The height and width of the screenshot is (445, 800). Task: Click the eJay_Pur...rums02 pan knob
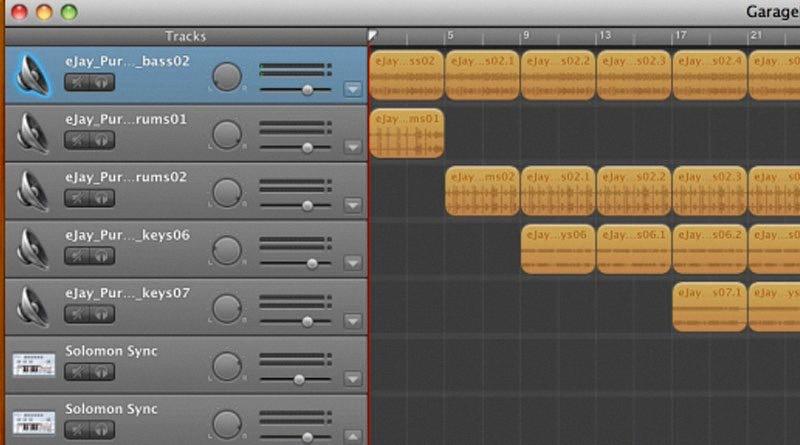[227, 192]
